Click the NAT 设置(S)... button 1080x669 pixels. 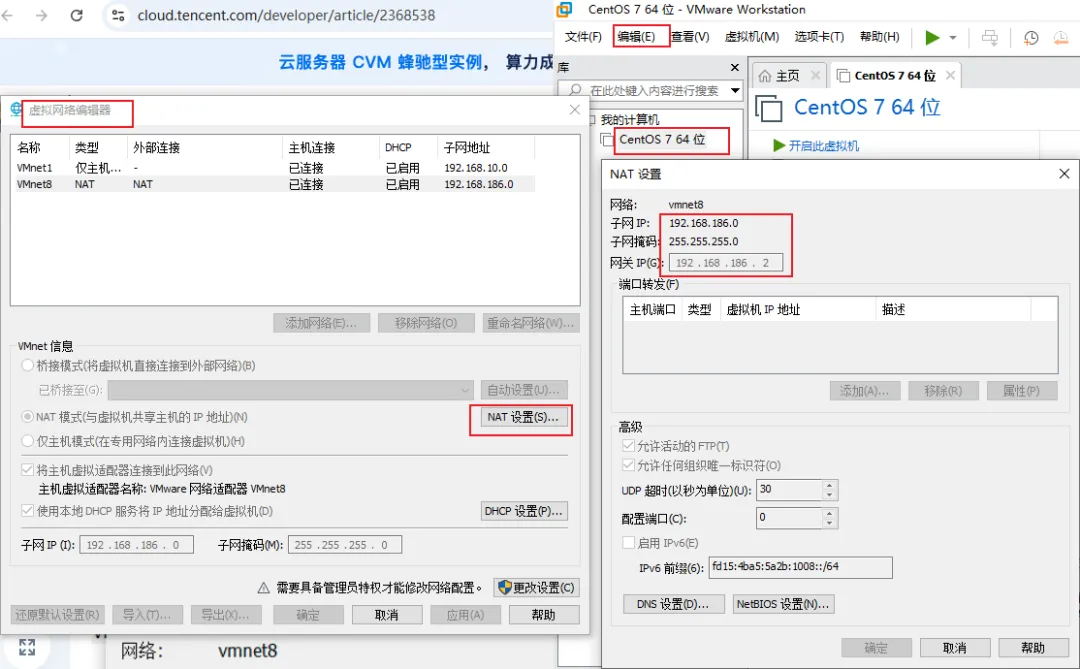click(x=522, y=417)
